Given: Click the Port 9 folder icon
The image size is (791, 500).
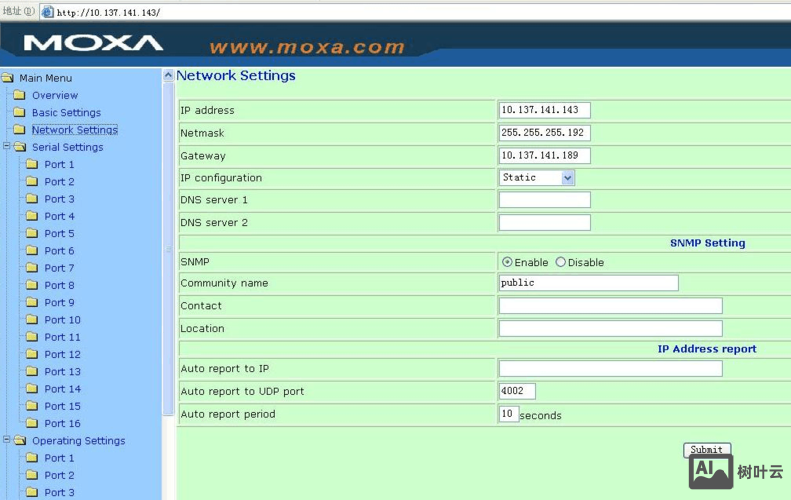Looking at the screenshot, I should click(32, 302).
